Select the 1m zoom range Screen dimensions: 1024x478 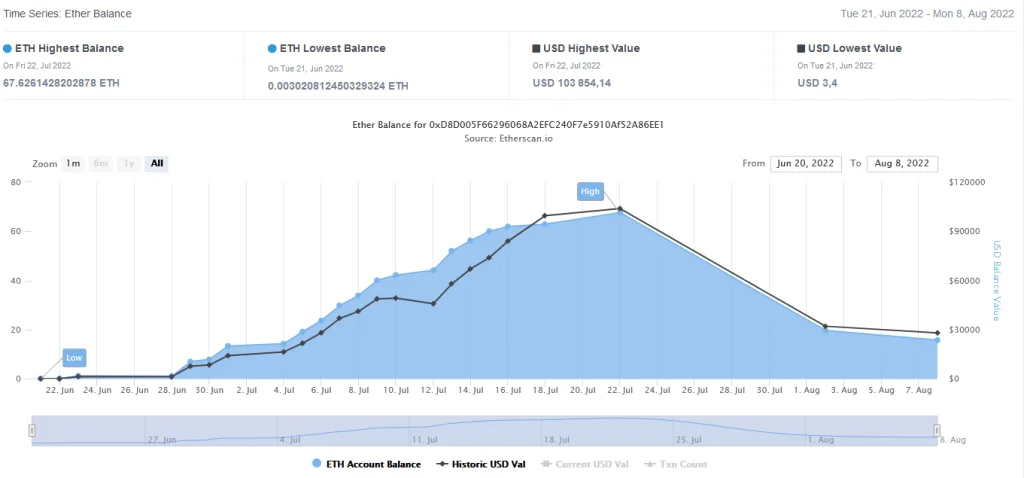pos(74,163)
